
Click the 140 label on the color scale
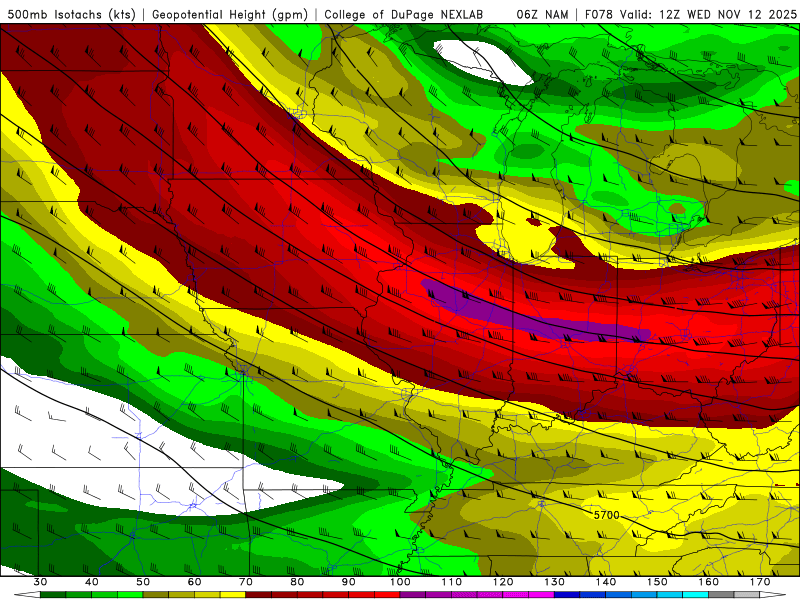click(x=606, y=582)
